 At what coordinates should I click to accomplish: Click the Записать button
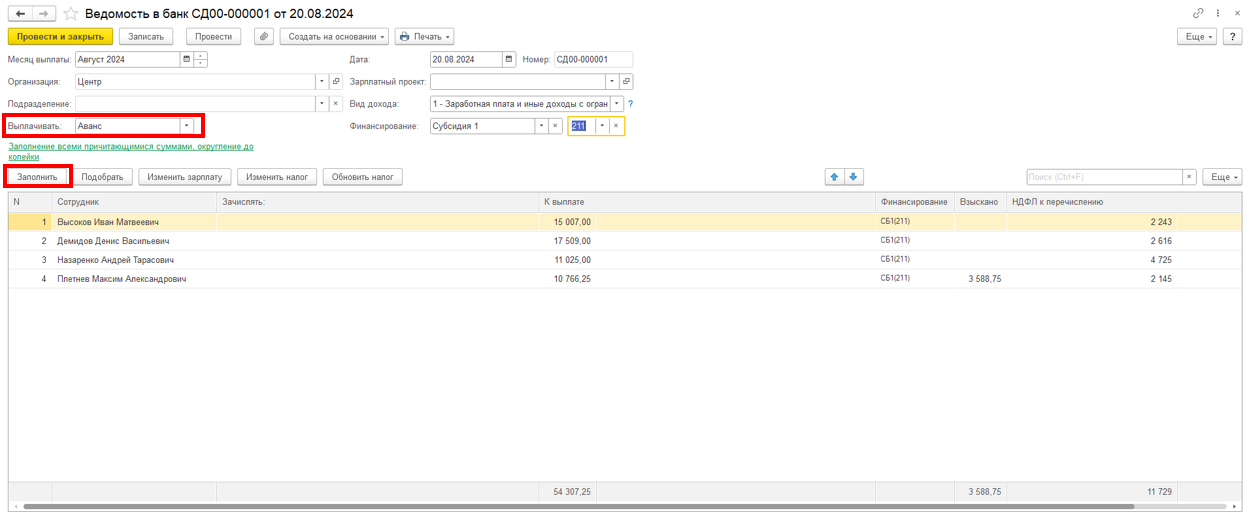(x=146, y=36)
